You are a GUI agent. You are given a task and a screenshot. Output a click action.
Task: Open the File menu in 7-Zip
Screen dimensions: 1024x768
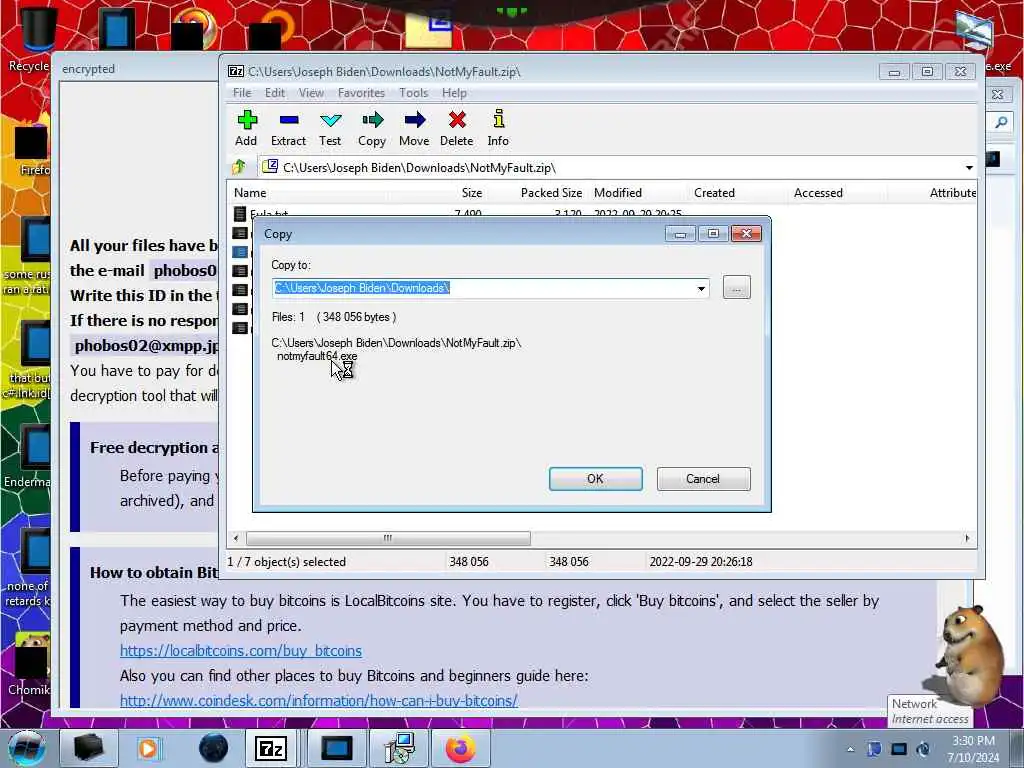point(242,93)
